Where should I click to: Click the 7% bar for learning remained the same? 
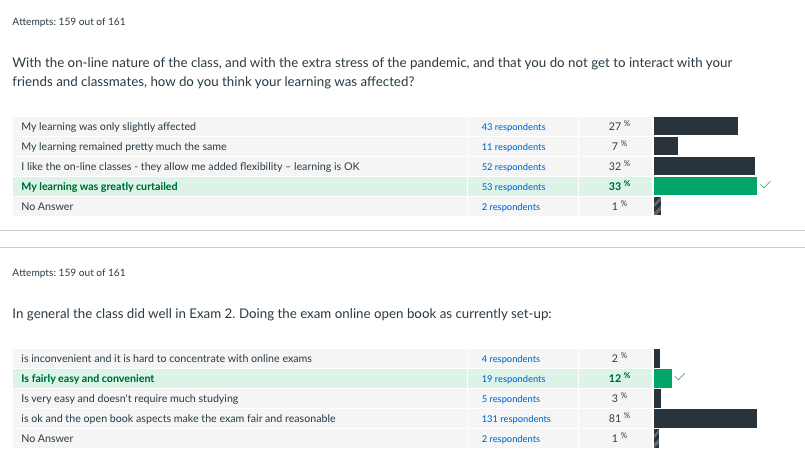pyautogui.click(x=666, y=146)
